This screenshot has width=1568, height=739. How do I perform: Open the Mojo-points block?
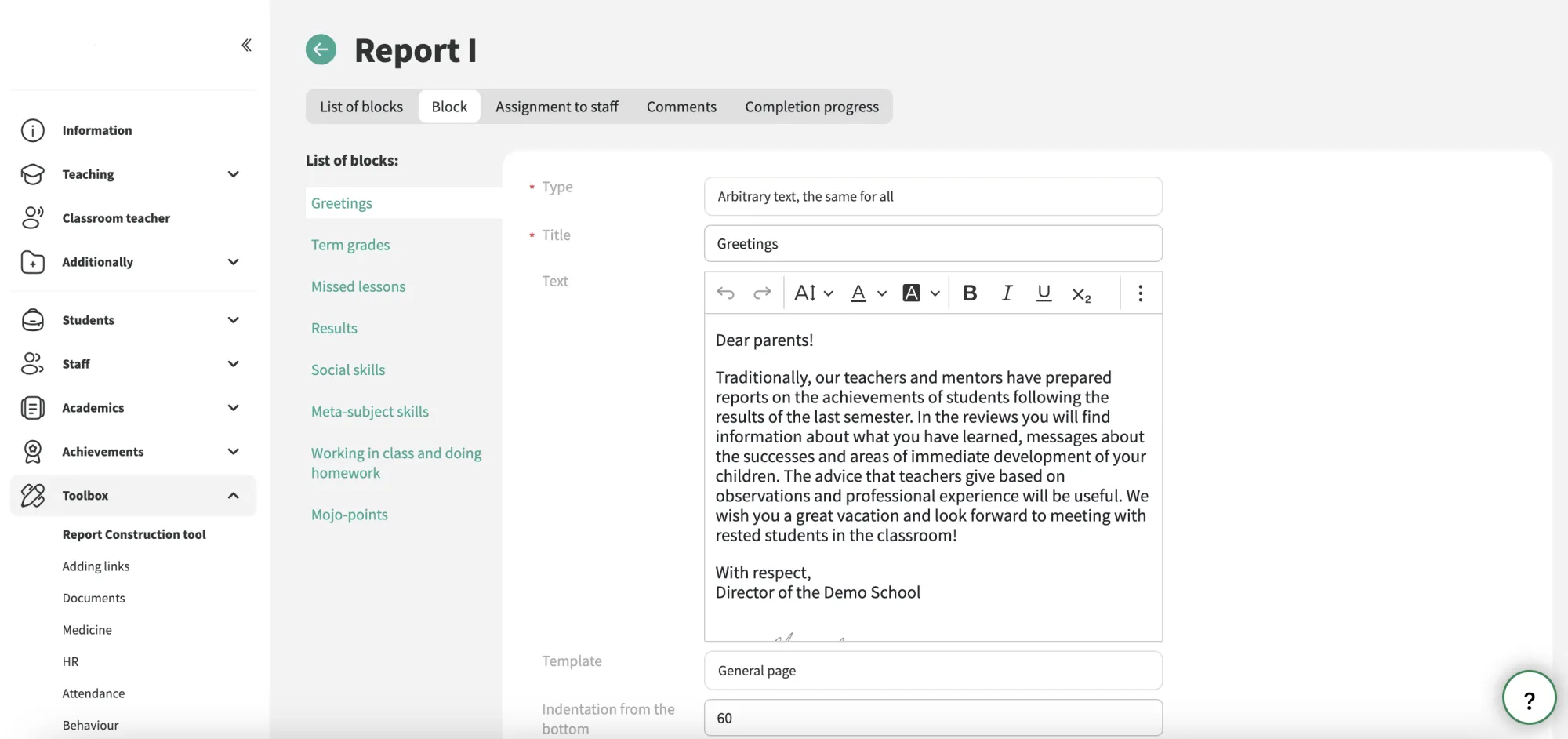pos(350,515)
